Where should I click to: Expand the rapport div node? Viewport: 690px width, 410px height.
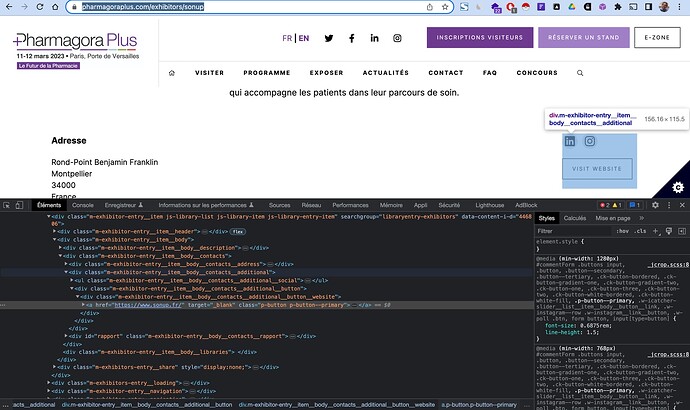(66, 336)
